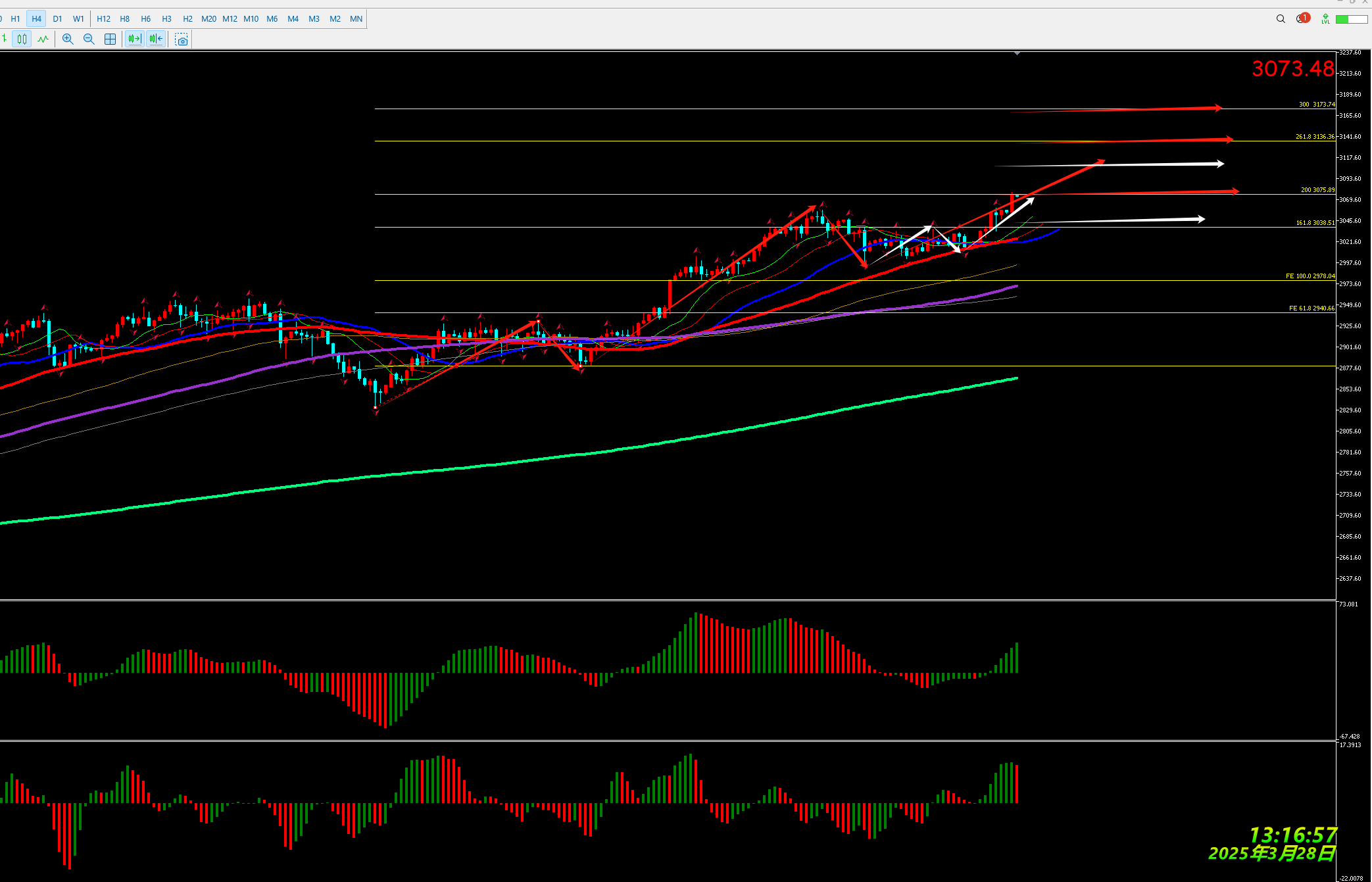Switch chart to bar chart mode
1372x882 pixels.
pos(4,39)
